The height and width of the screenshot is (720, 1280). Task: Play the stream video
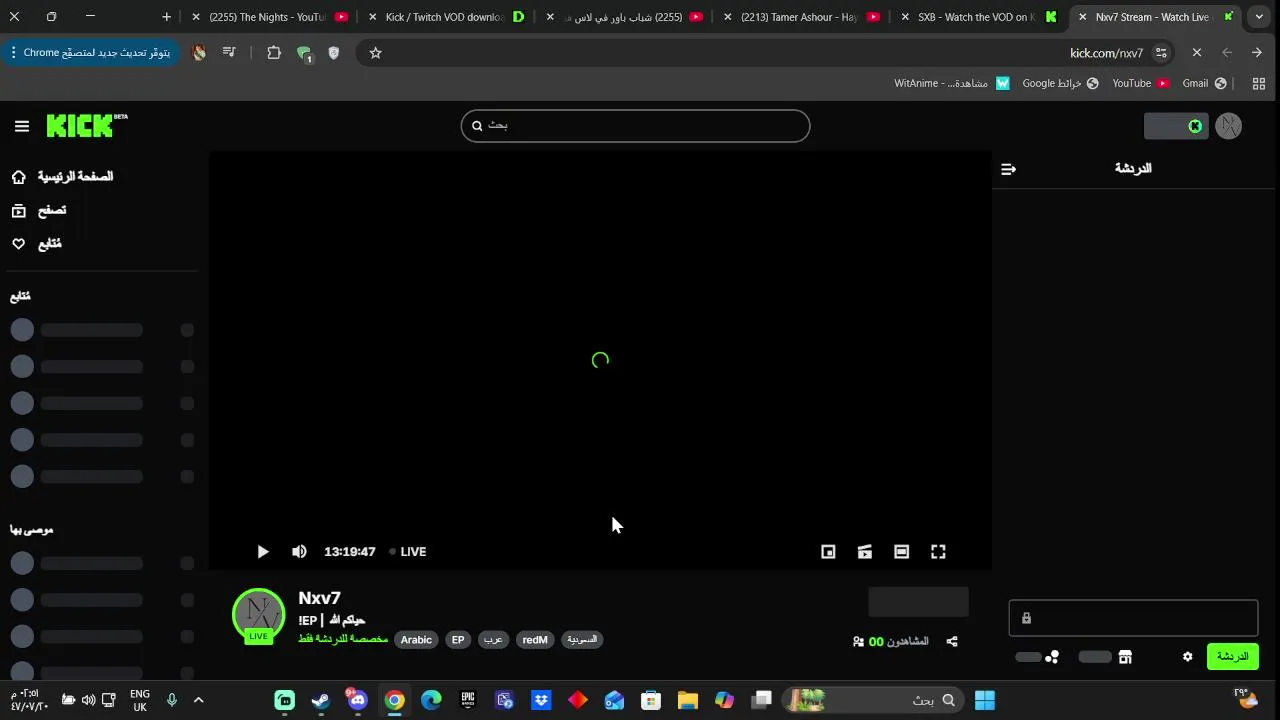(262, 552)
